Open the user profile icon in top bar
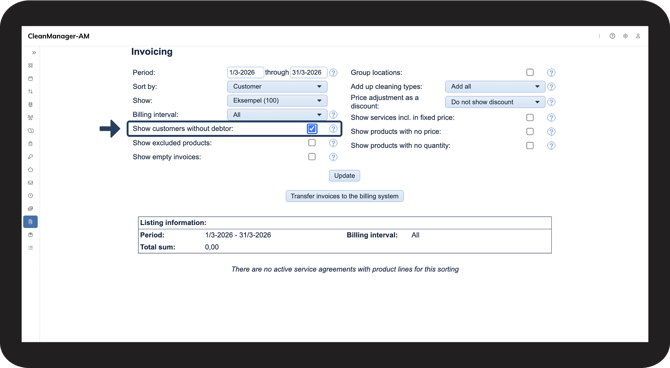 (638, 36)
